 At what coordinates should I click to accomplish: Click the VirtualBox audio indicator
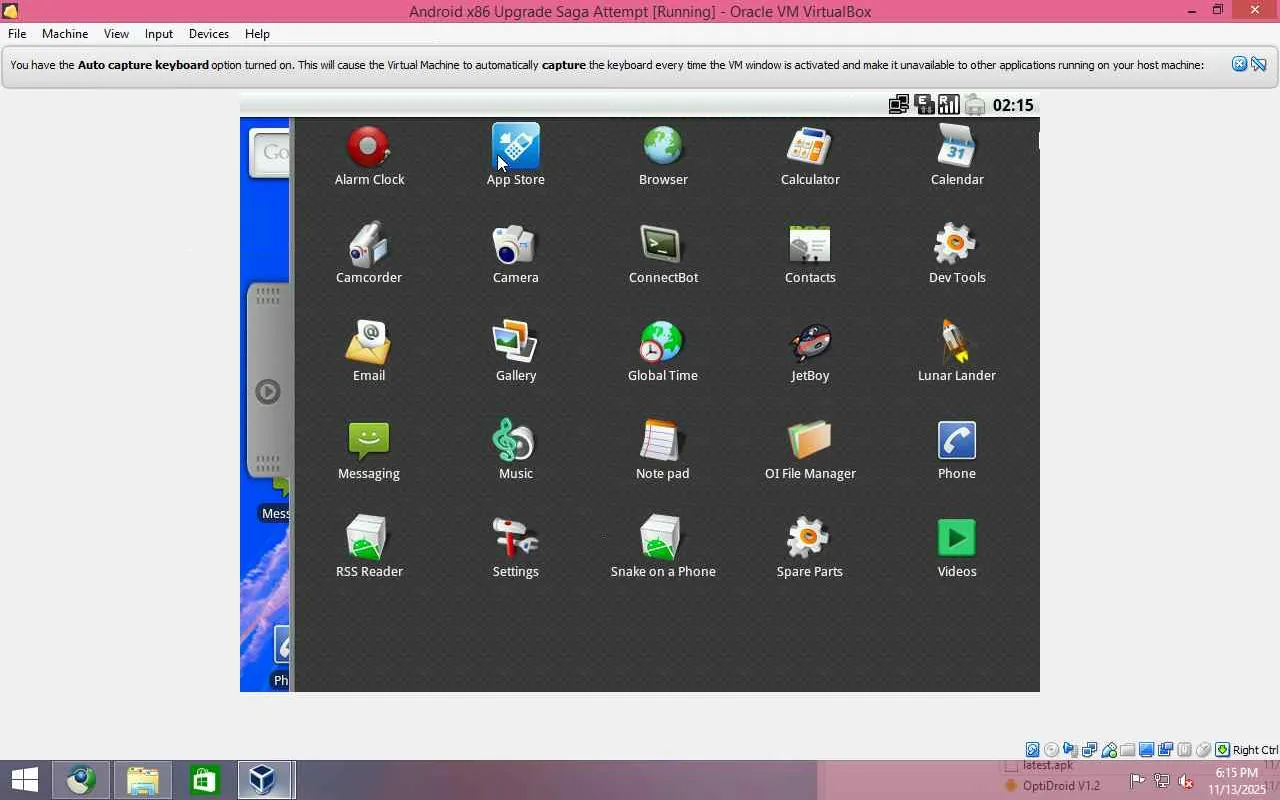coord(1071,750)
